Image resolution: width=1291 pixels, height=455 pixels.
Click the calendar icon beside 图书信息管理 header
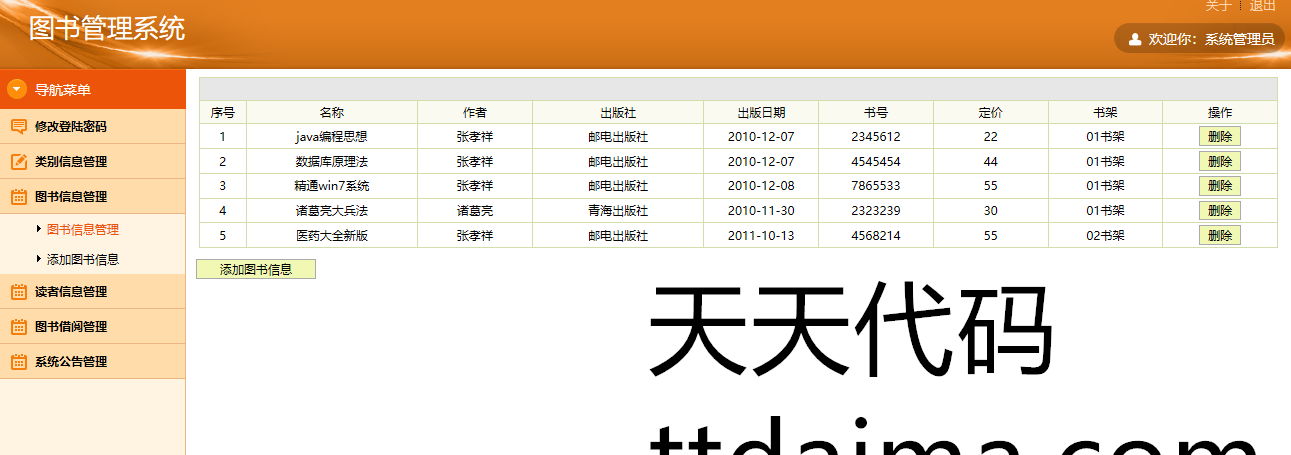pyautogui.click(x=18, y=197)
